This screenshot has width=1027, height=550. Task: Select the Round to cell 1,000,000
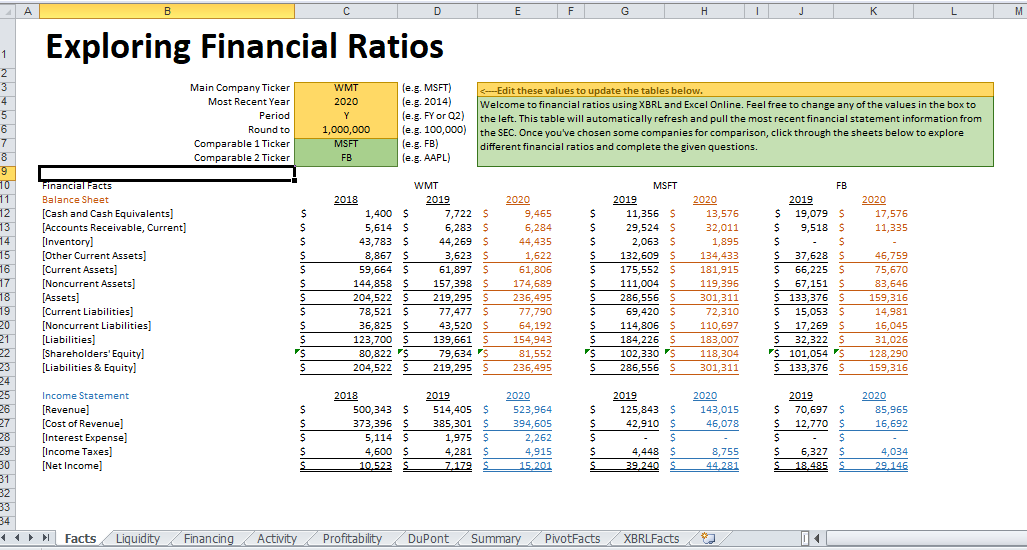pyautogui.click(x=346, y=130)
